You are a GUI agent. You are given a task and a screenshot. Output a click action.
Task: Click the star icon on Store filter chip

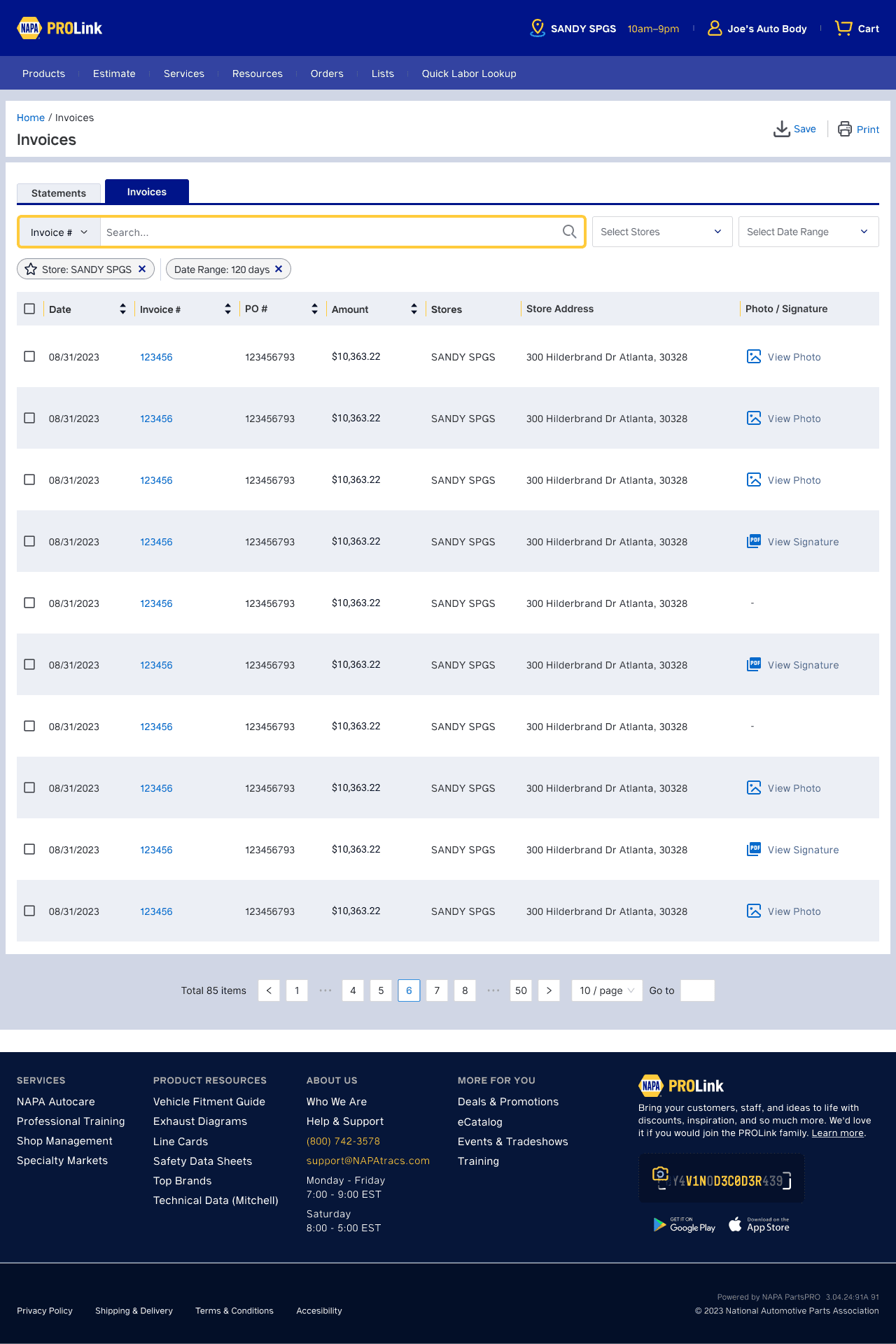(x=31, y=269)
